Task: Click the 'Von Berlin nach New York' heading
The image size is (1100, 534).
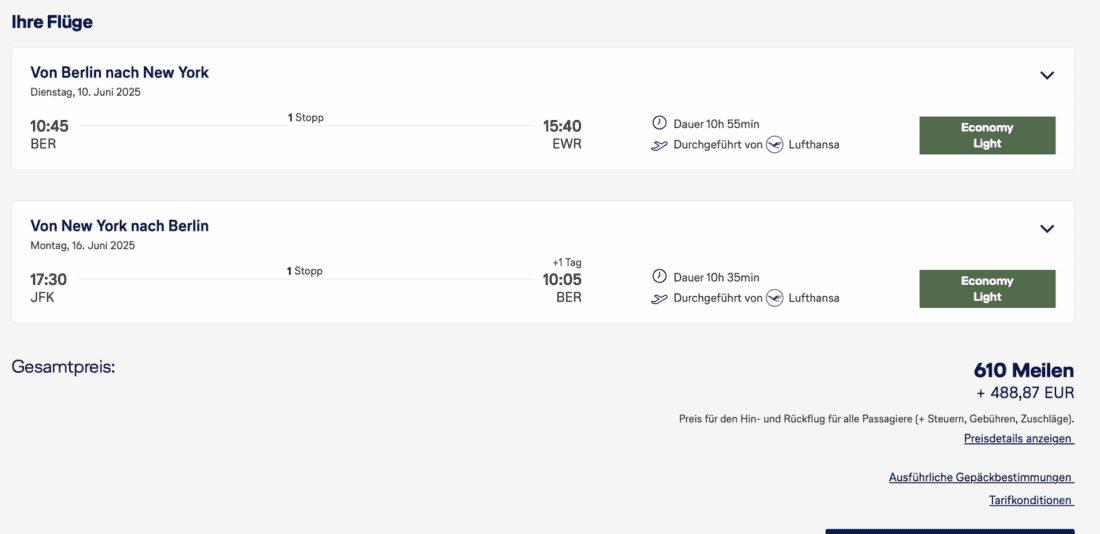Action: pyautogui.click(x=120, y=73)
